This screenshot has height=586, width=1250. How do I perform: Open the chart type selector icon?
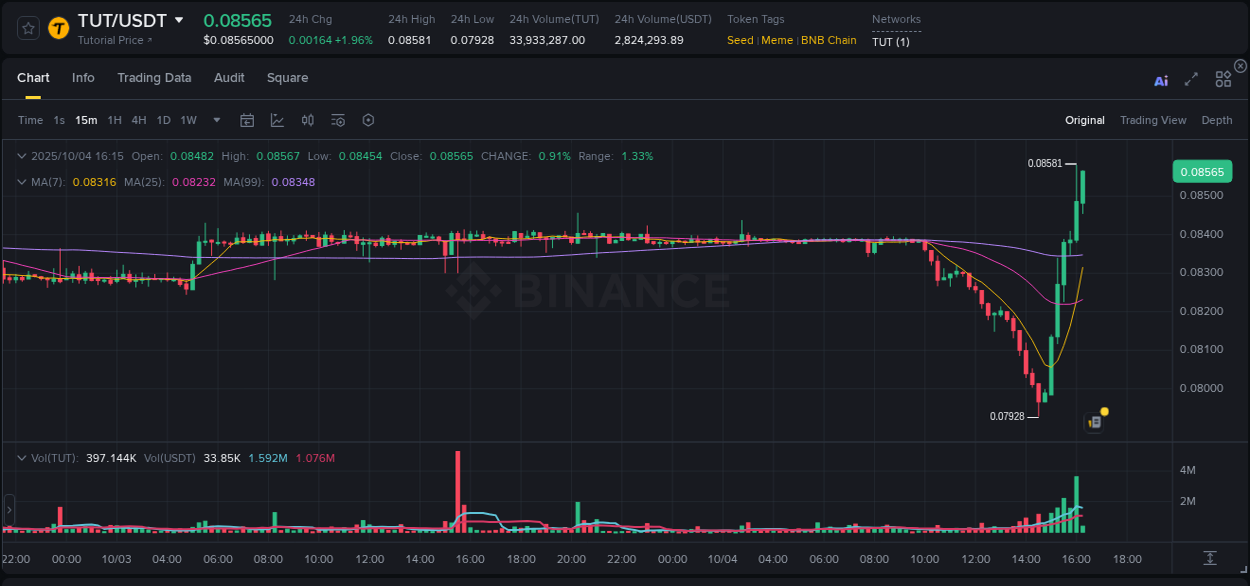pyautogui.click(x=277, y=120)
